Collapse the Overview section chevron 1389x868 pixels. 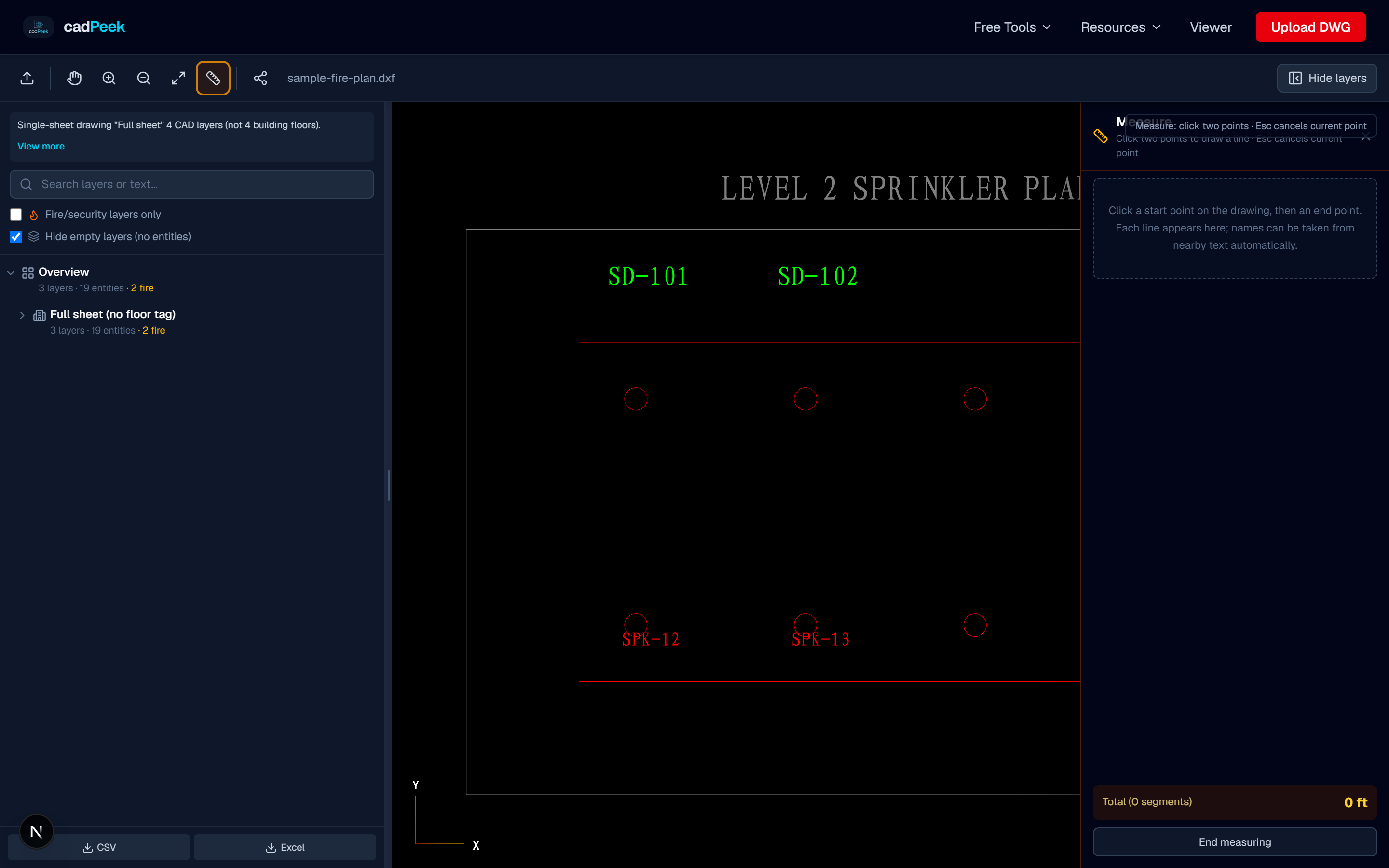tap(10, 272)
